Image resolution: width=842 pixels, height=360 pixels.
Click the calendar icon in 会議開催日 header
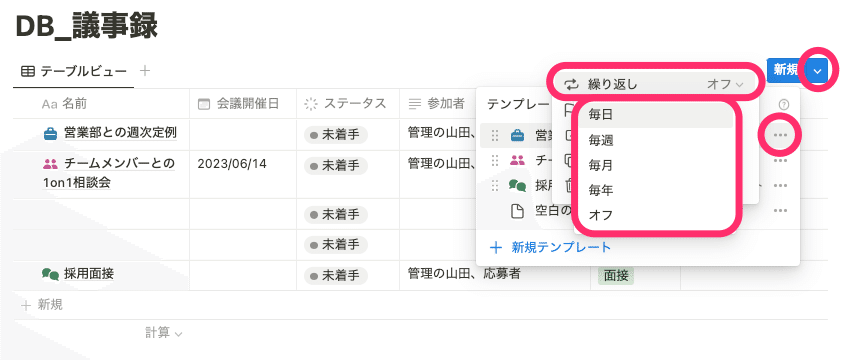point(204,104)
